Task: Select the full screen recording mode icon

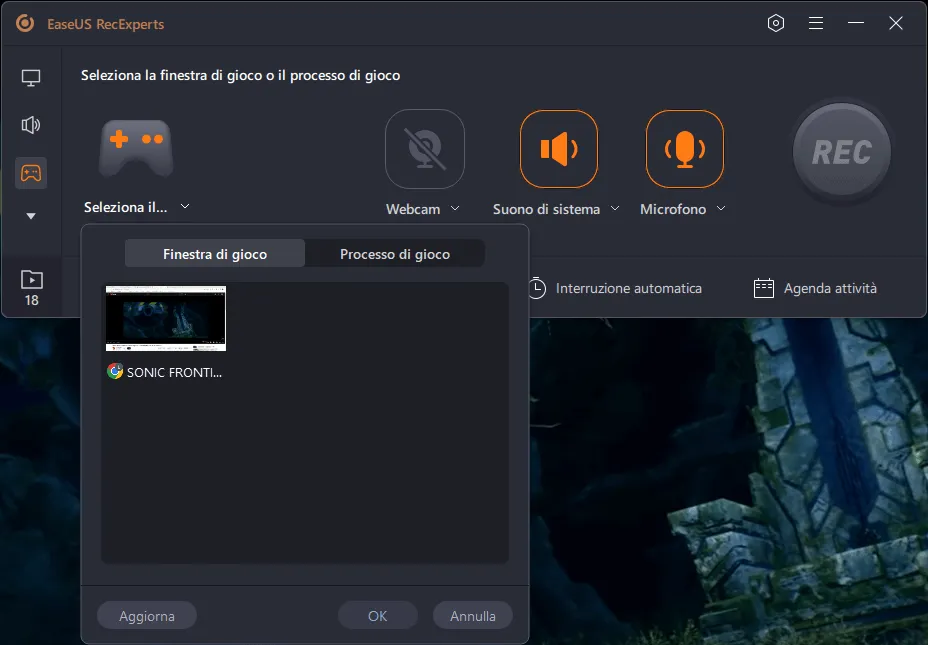Action: click(31, 78)
